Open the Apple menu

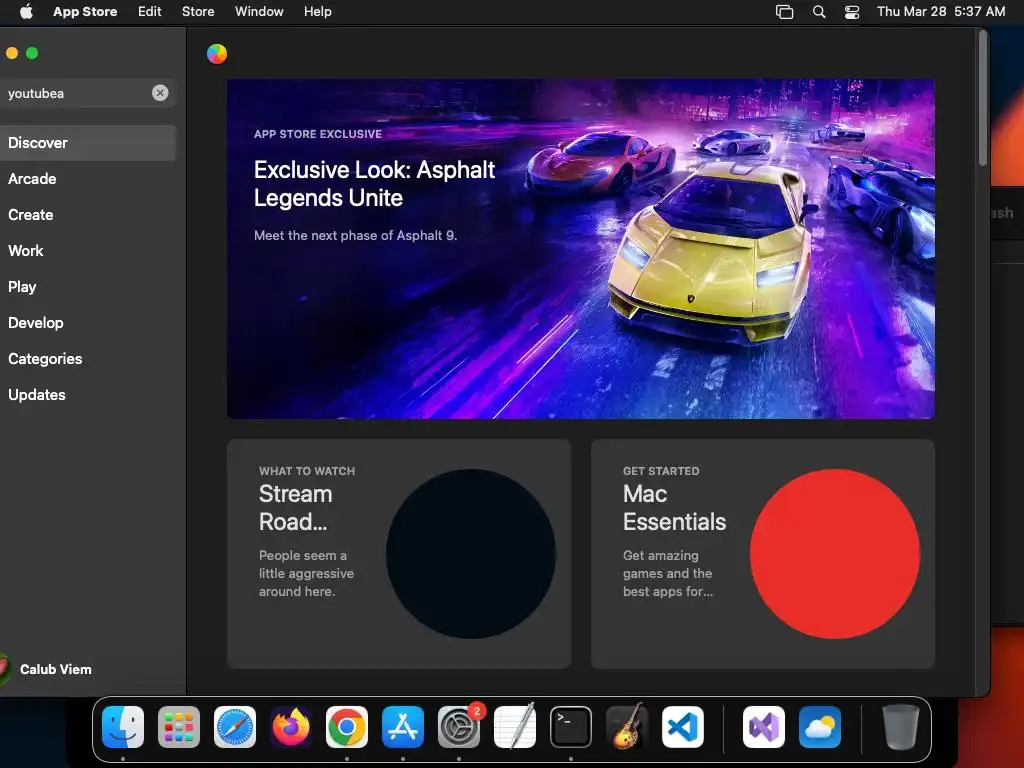point(26,12)
